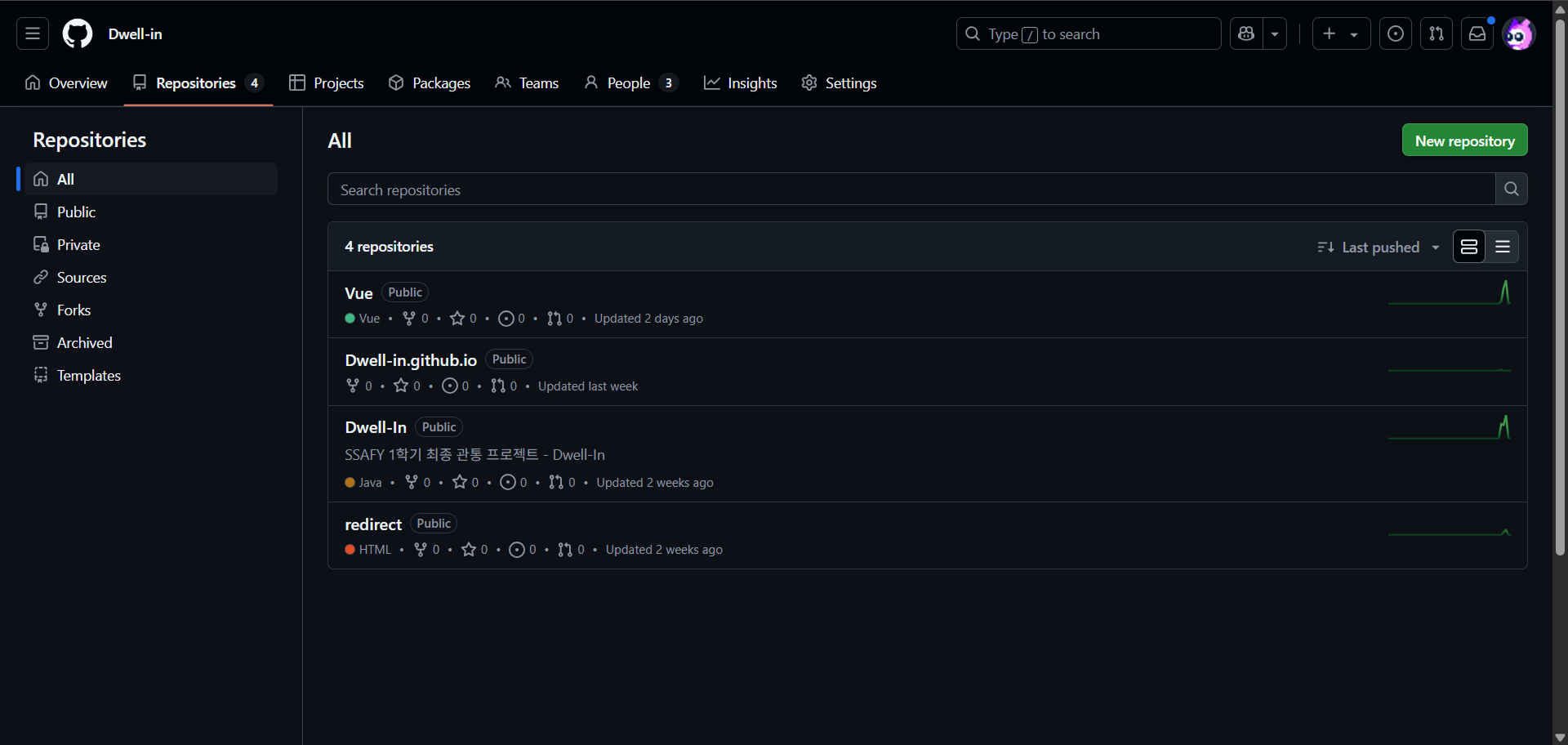Viewport: 1568px width, 745px height.
Task: Open the notifications inbox
Action: pos(1477,33)
